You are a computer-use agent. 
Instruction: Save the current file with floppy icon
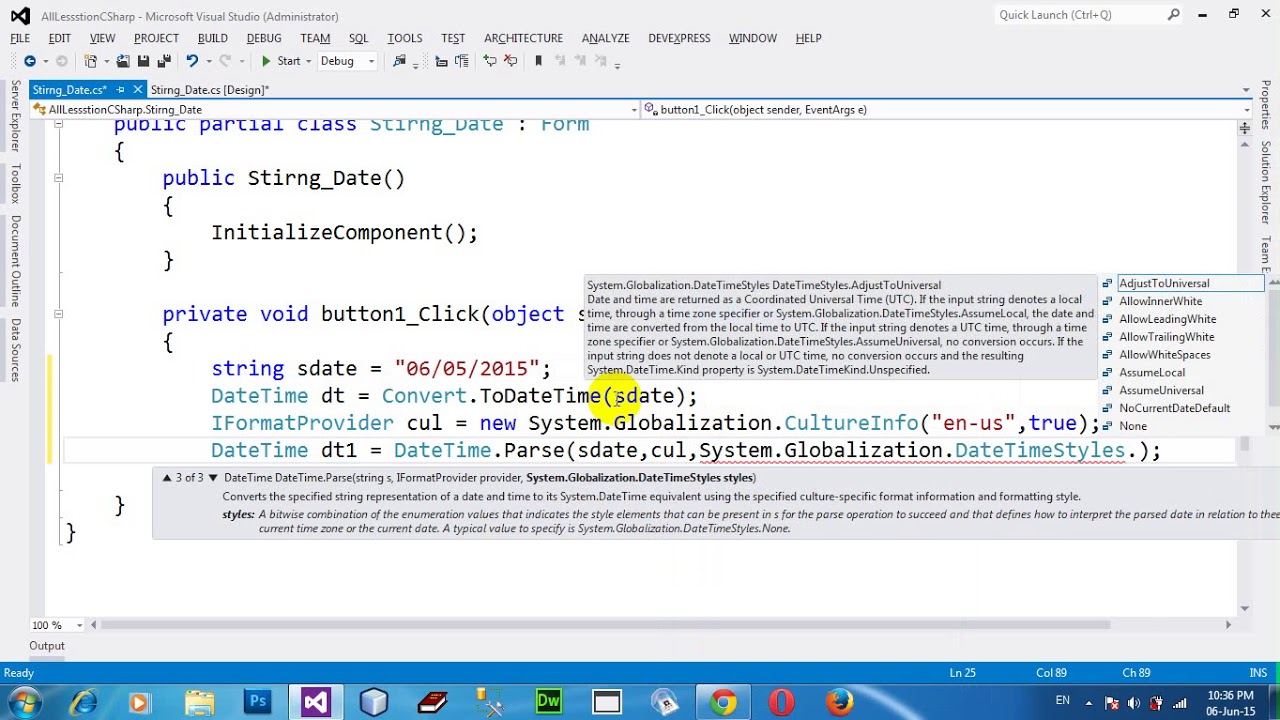(144, 61)
